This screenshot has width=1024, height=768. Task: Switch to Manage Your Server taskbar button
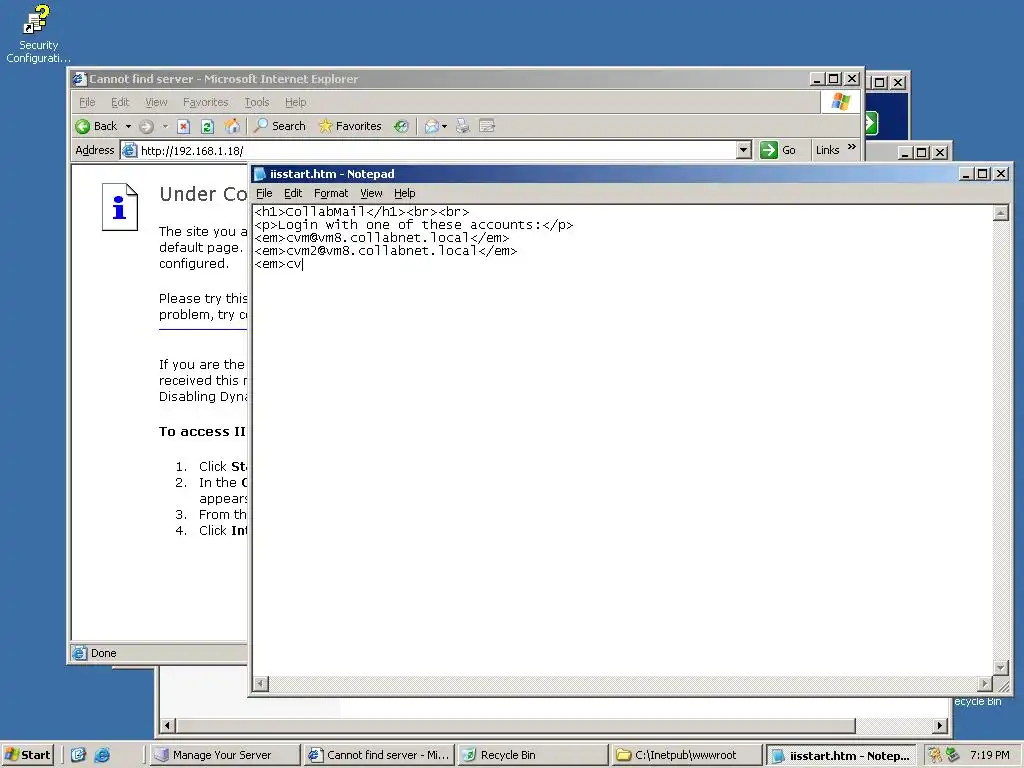(225, 755)
